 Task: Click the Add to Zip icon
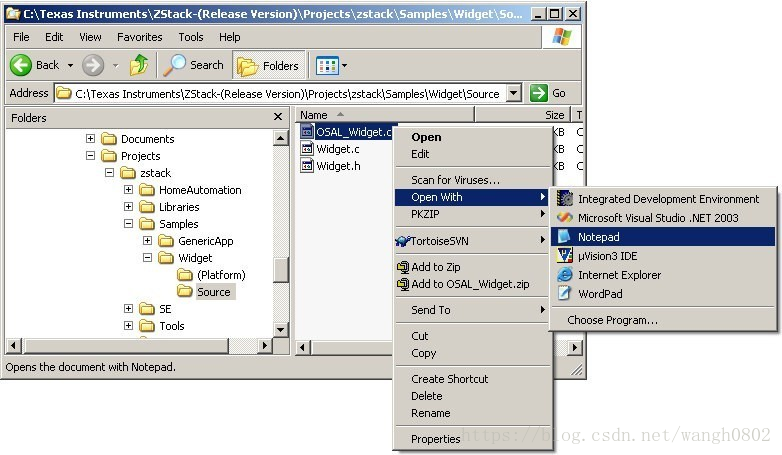pos(402,267)
